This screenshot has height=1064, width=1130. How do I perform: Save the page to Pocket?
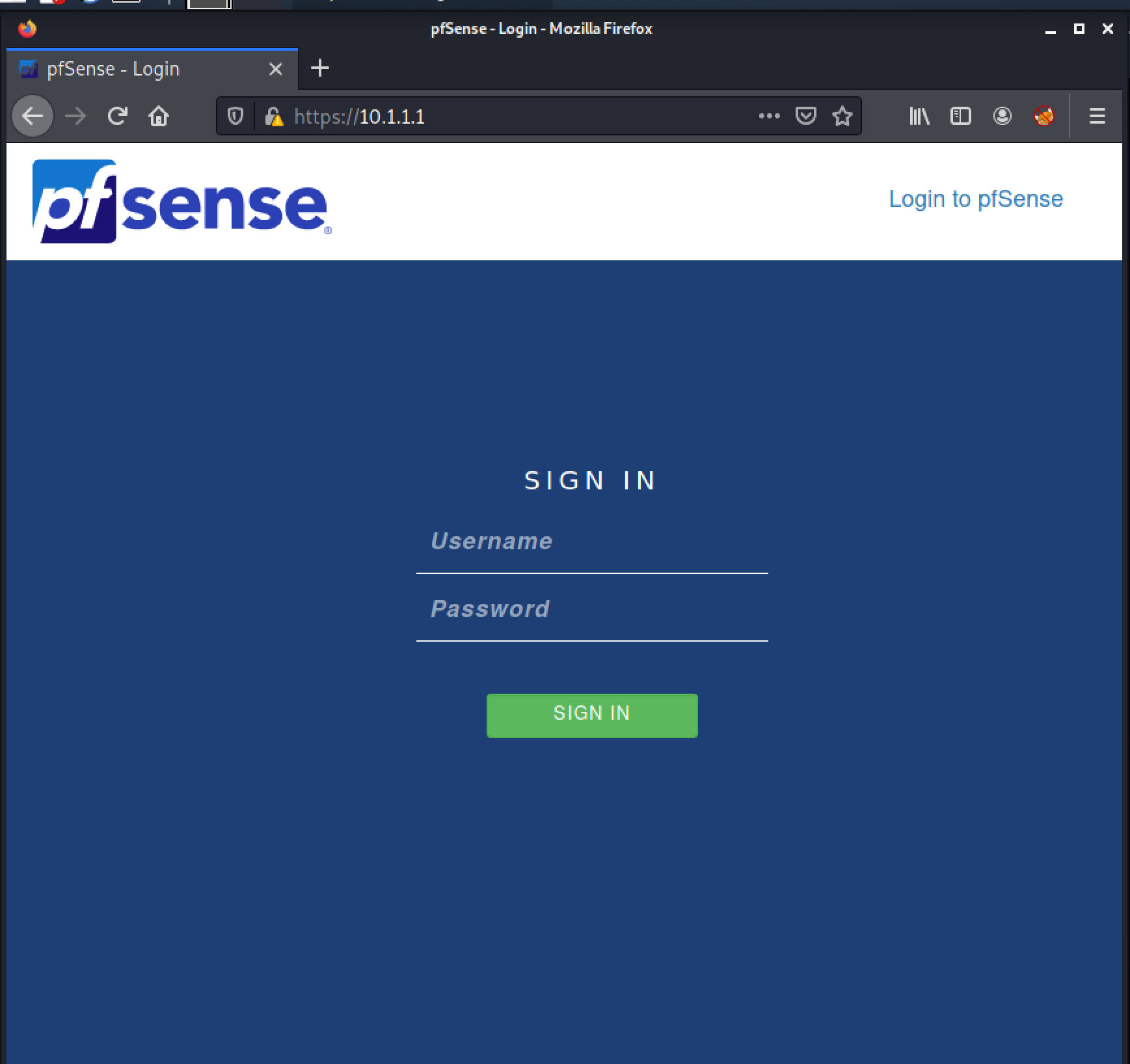pyautogui.click(x=805, y=116)
